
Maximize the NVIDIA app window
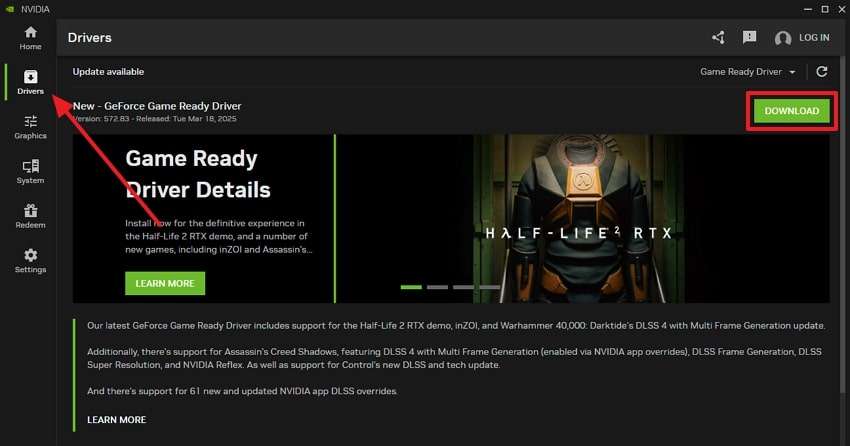[x=825, y=9]
